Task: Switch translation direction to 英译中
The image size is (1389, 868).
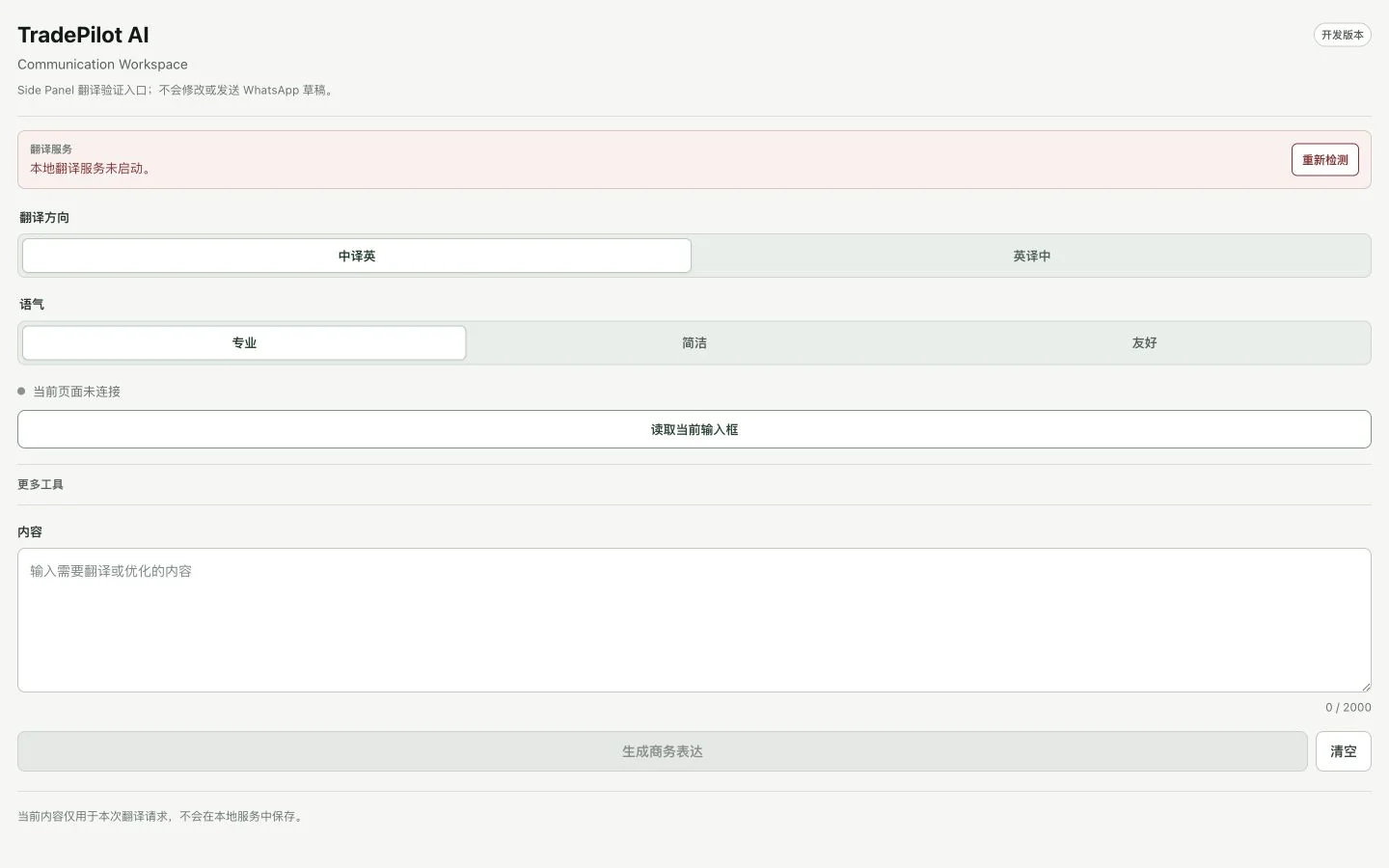Action: coord(1031,256)
